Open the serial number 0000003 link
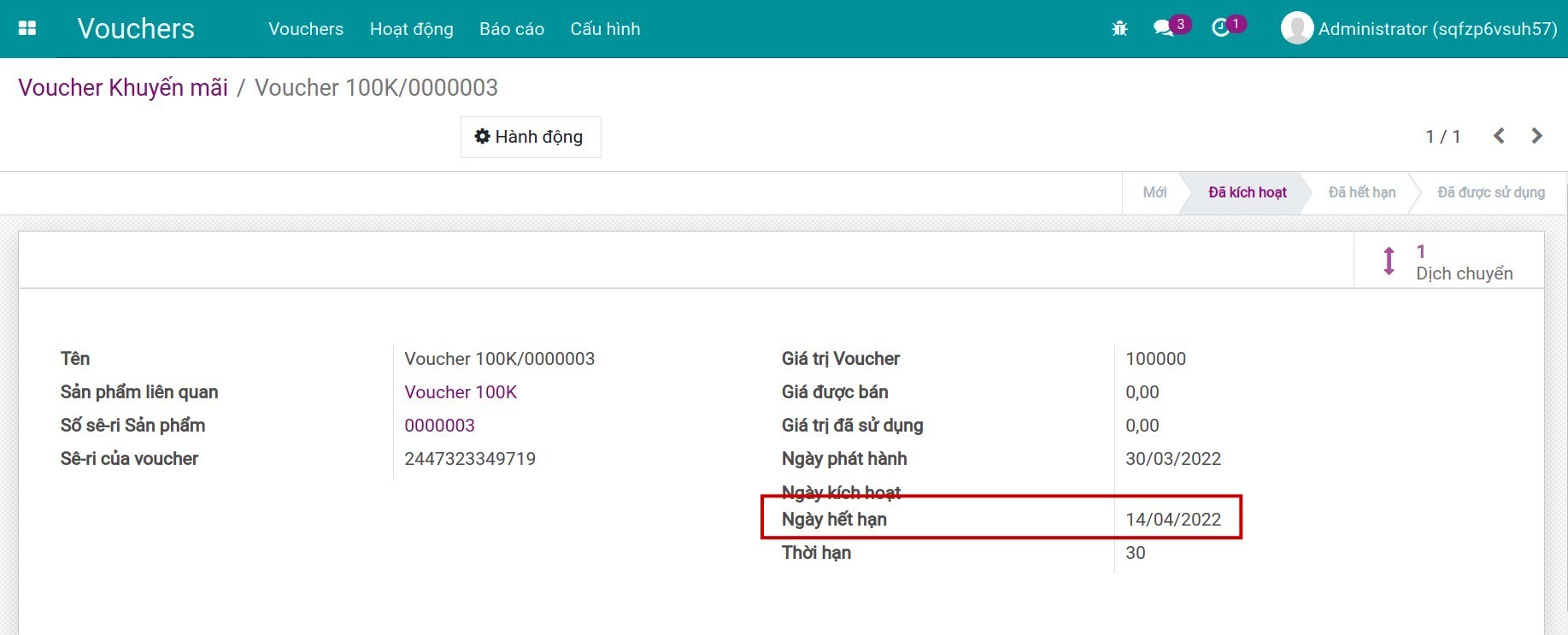Image resolution: width=1568 pixels, height=635 pixels. coord(439,426)
